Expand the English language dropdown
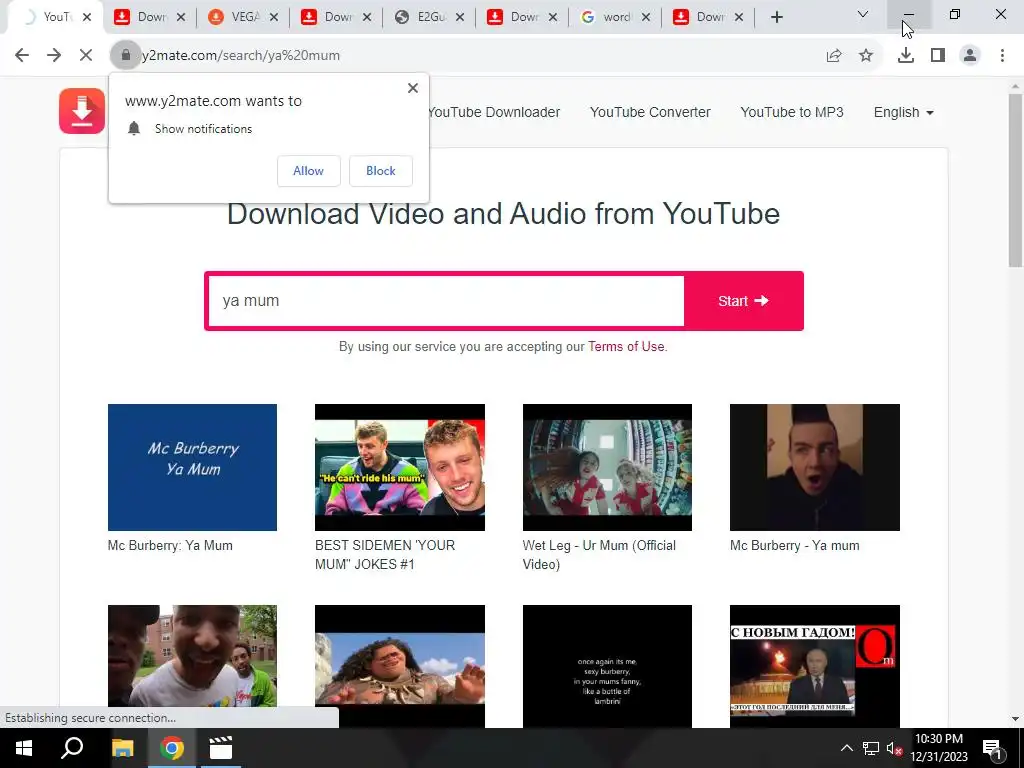 pyautogui.click(x=904, y=112)
